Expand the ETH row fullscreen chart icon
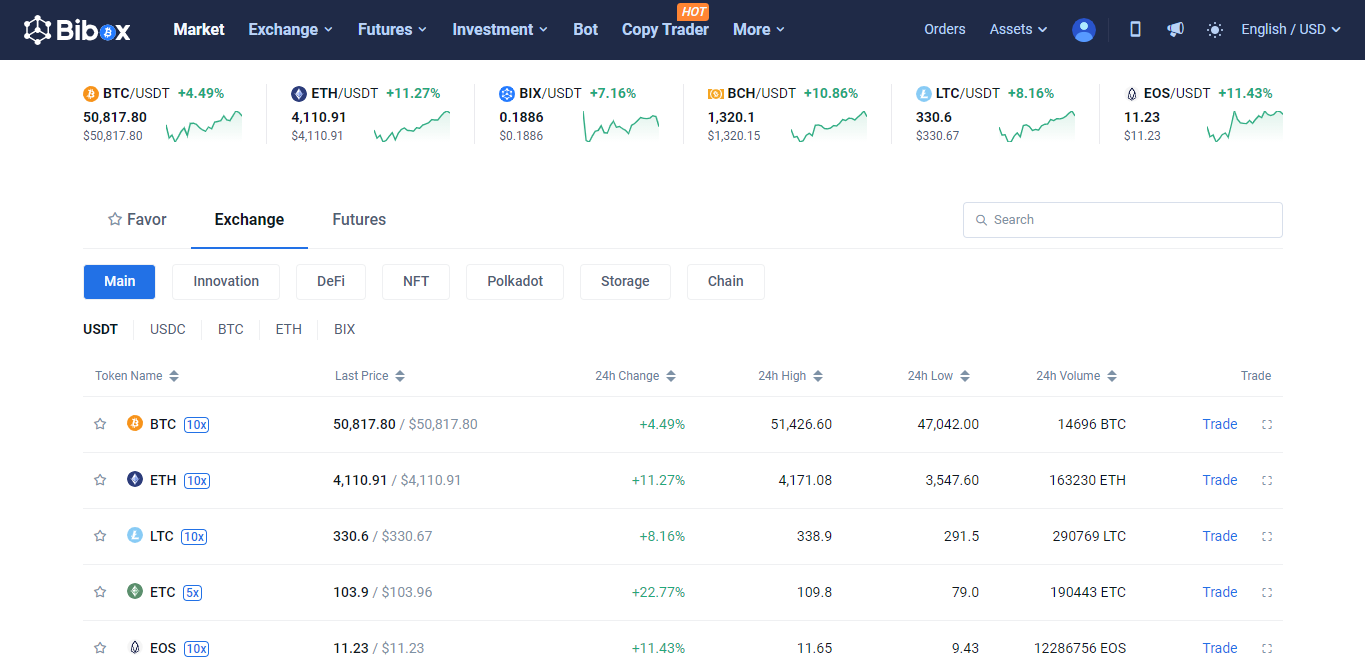 (1267, 480)
